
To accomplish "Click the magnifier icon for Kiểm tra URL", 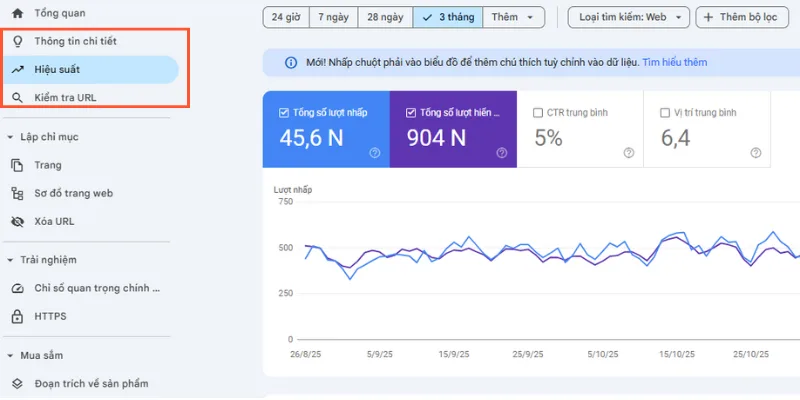I will 17,98.
